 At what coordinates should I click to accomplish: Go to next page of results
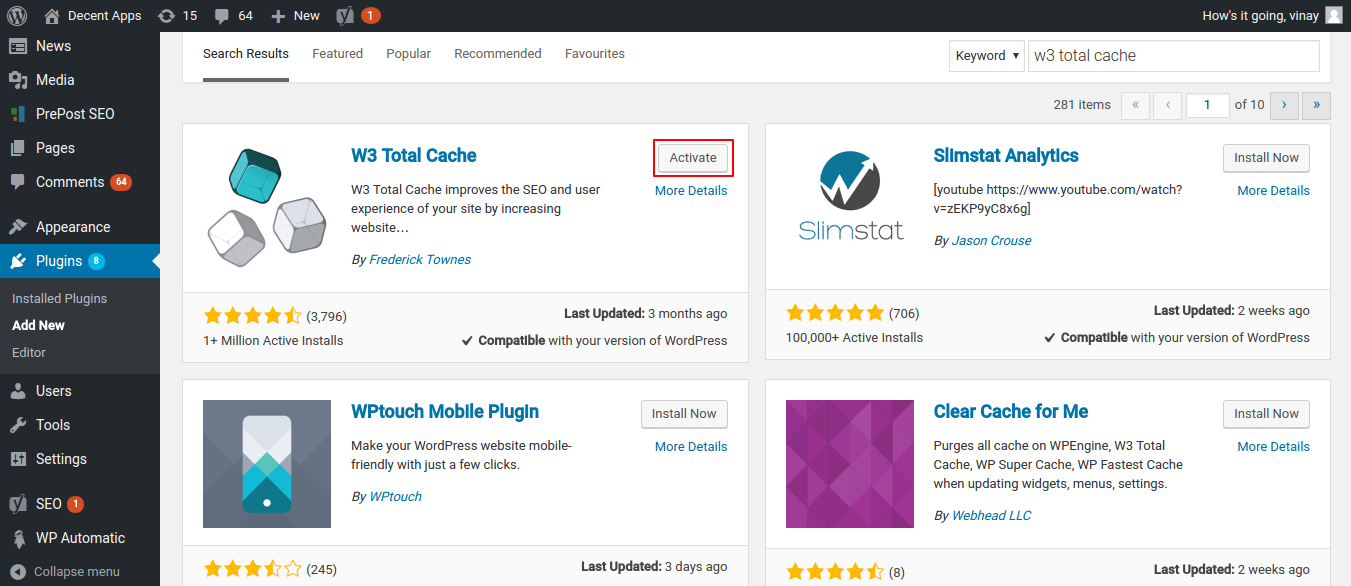point(1285,104)
